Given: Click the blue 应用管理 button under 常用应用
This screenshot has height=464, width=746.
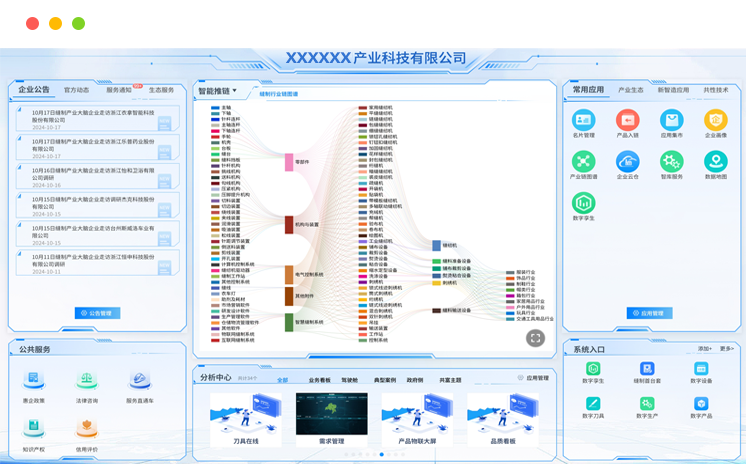Looking at the screenshot, I should coord(649,313).
